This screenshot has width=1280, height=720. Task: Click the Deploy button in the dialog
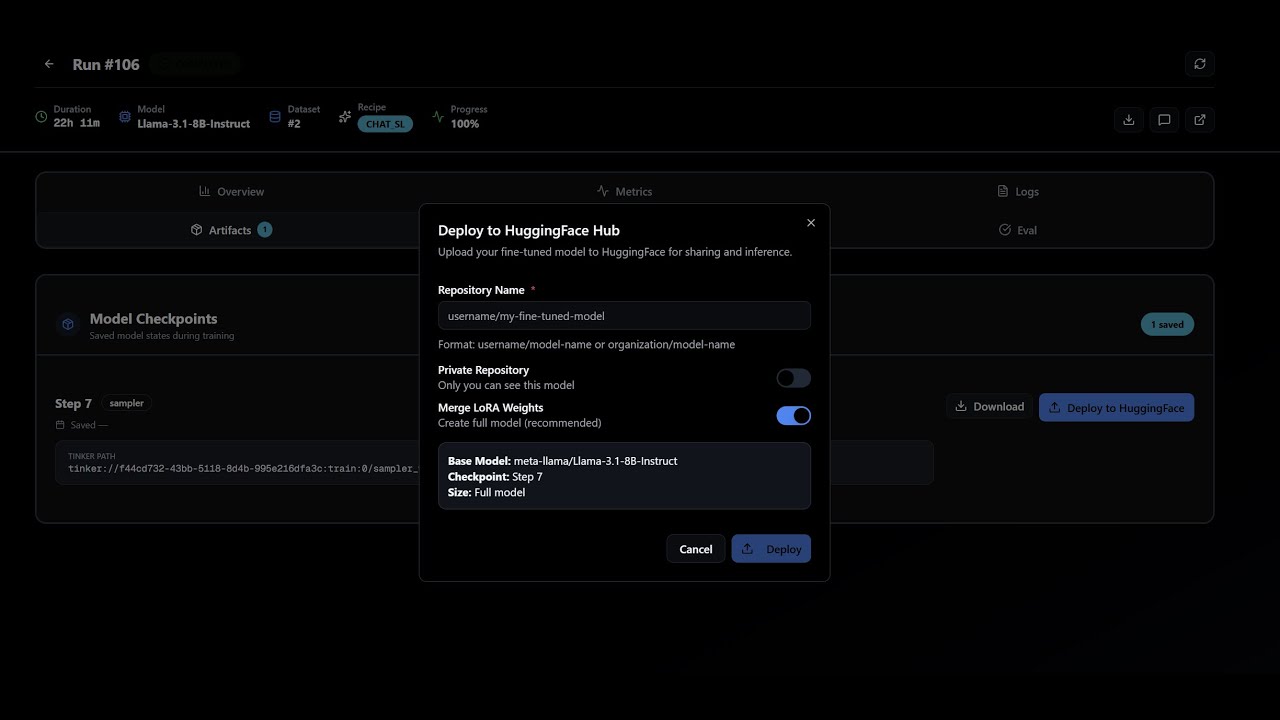(771, 549)
